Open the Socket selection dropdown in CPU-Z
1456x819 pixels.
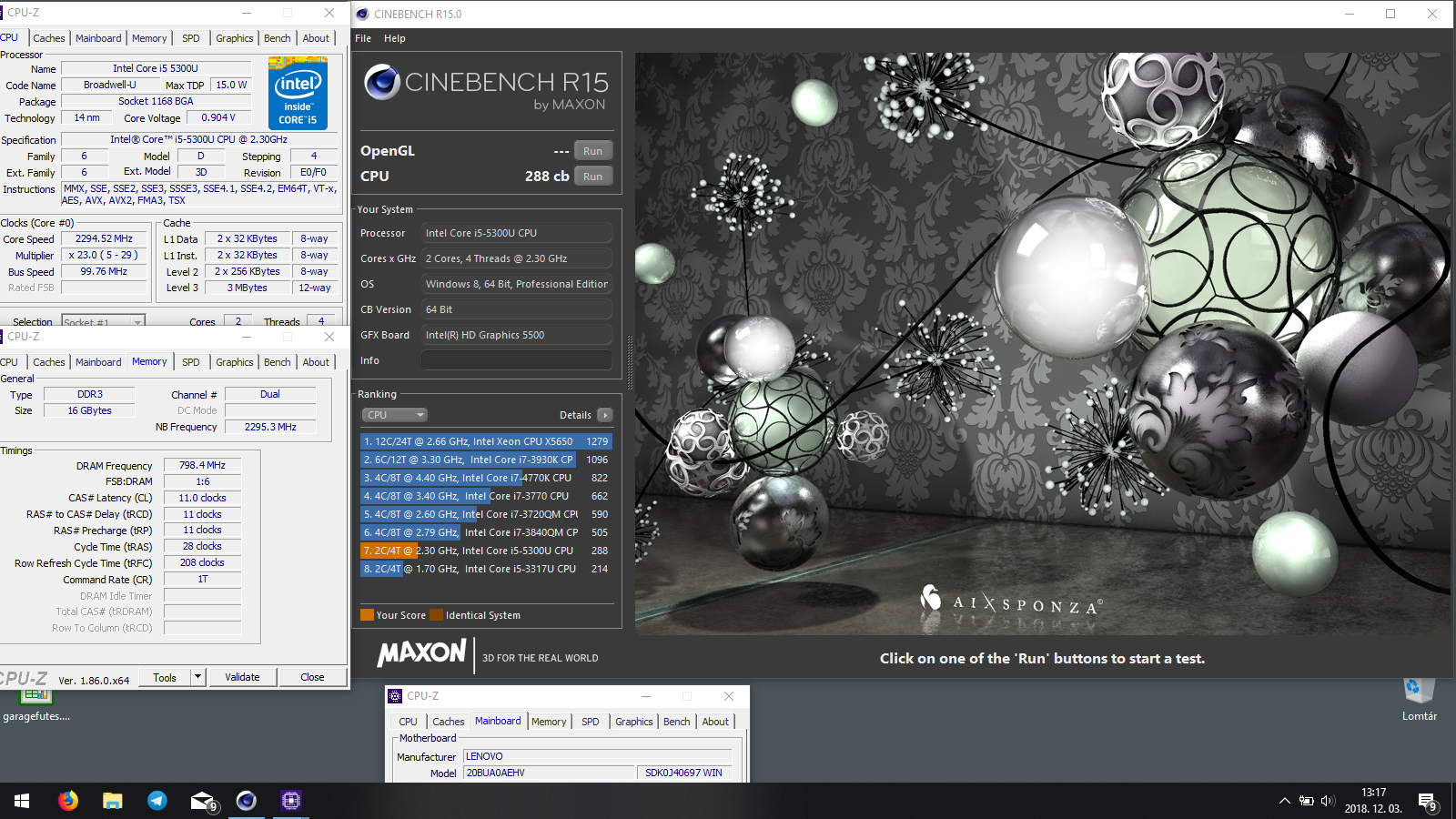tap(103, 321)
